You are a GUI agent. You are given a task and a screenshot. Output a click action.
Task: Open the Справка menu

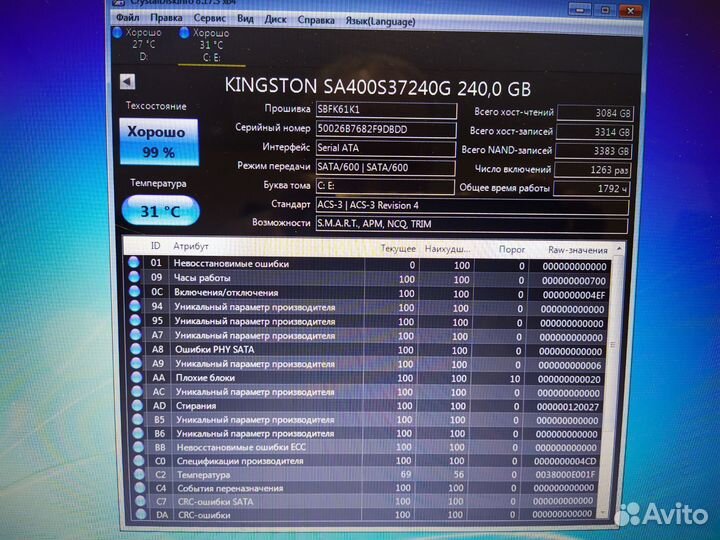316,20
